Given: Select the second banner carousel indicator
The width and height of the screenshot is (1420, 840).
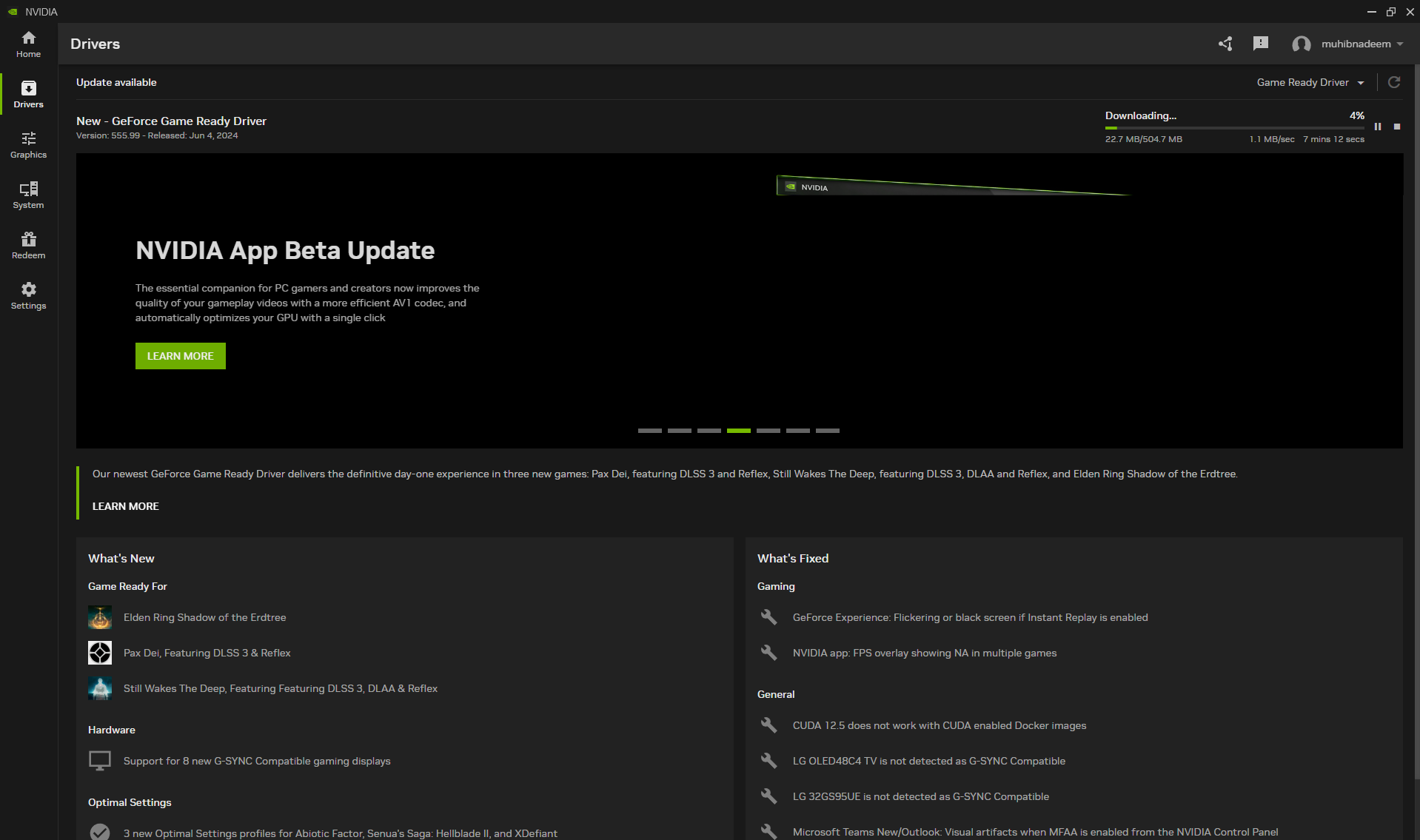Looking at the screenshot, I should coord(680,430).
